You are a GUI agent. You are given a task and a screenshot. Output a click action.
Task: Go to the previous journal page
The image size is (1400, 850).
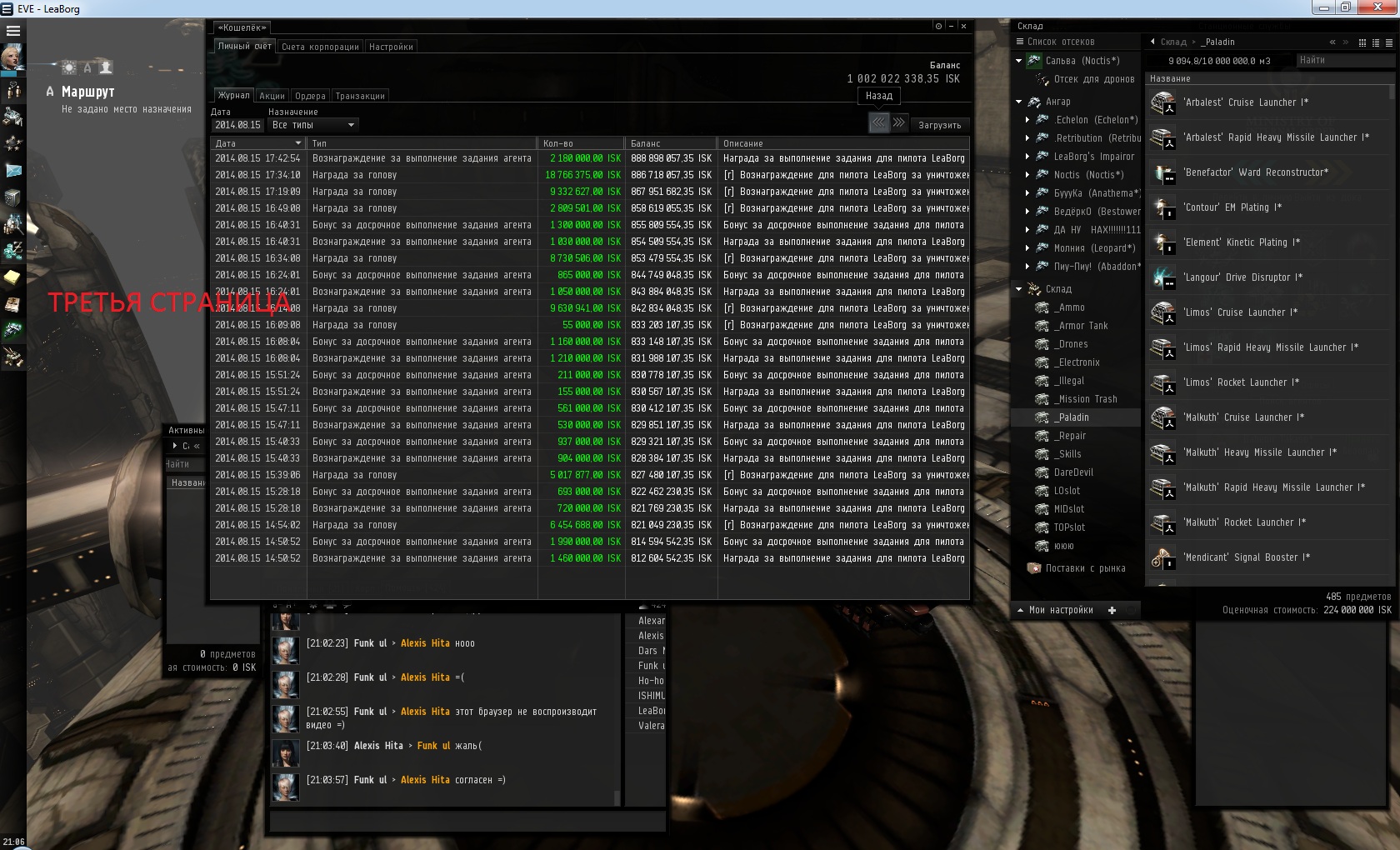pos(878,122)
